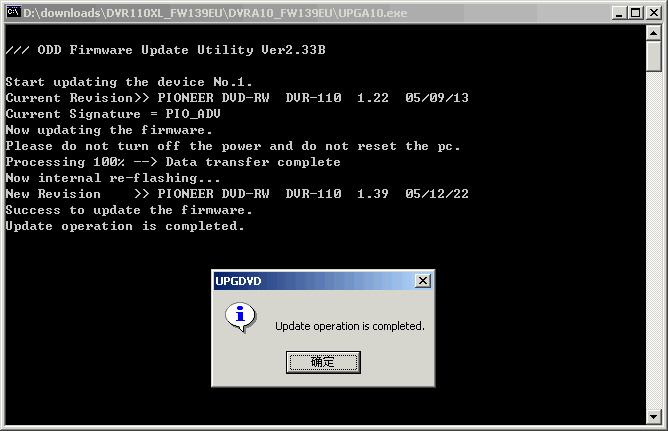Viewport: 668px width, 431px height.
Task: Click the 'Processing 100%' data transfer line
Action: (x=173, y=162)
